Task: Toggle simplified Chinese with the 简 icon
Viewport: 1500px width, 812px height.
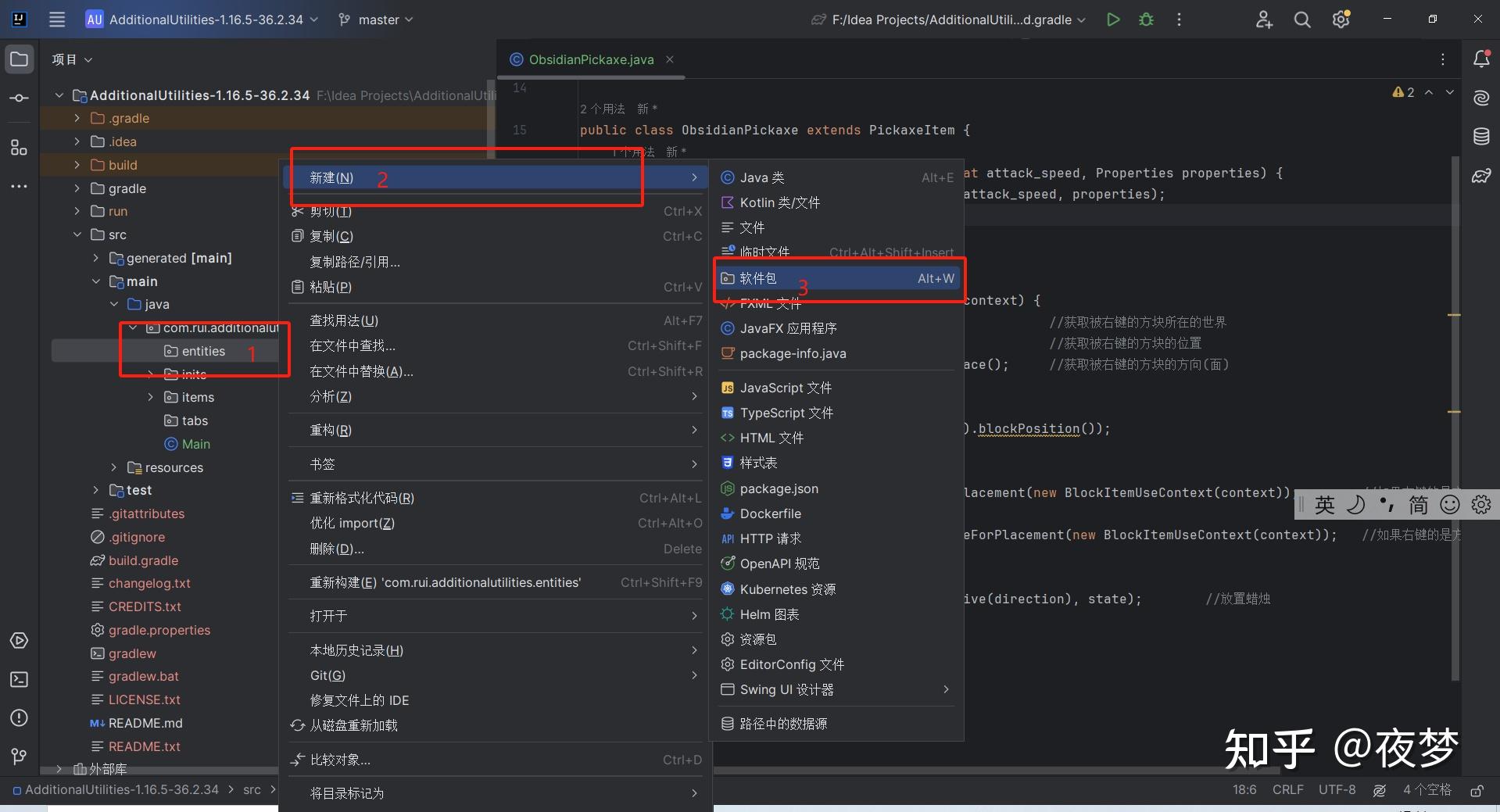Action: point(1419,505)
